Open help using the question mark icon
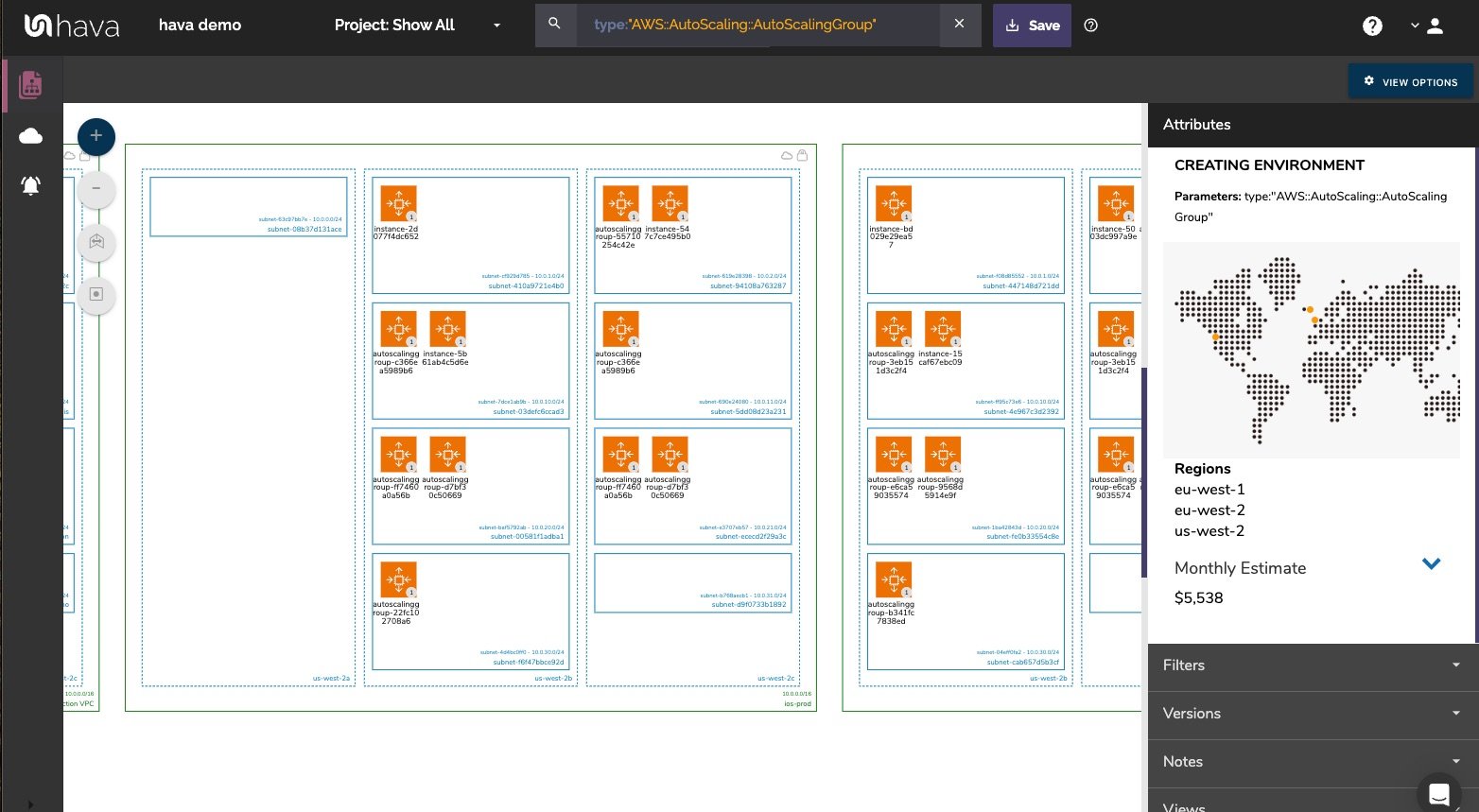Screen dimensions: 1479x812 click(x=1372, y=26)
